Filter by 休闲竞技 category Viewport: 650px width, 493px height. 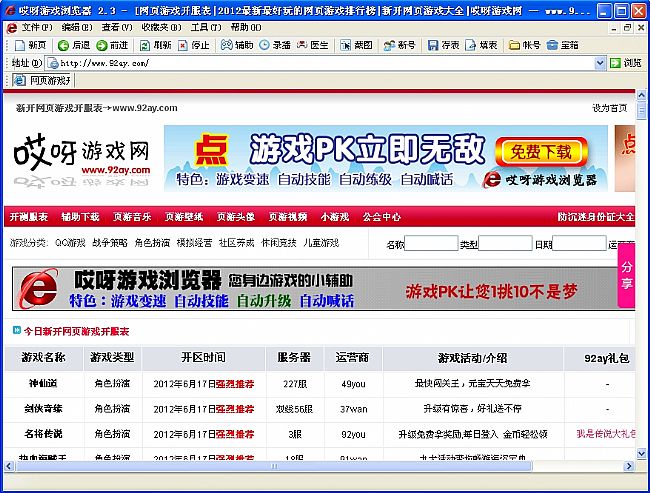click(279, 243)
